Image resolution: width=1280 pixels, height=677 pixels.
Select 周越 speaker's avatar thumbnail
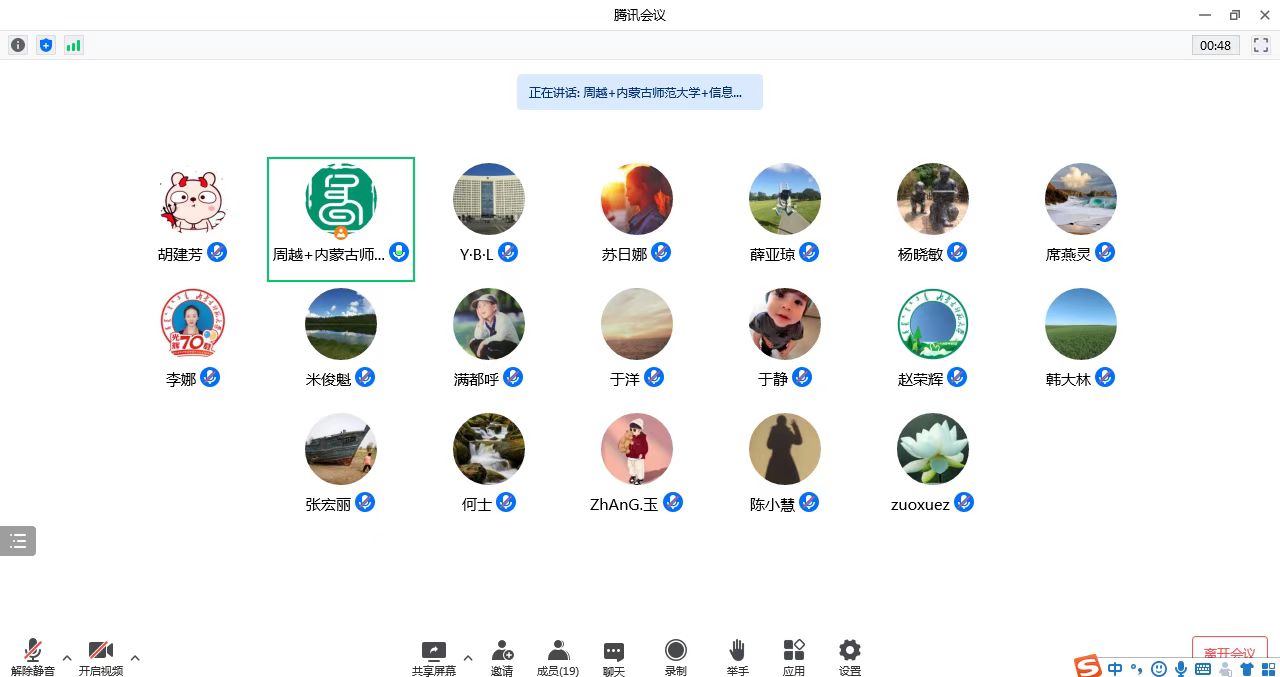(341, 200)
